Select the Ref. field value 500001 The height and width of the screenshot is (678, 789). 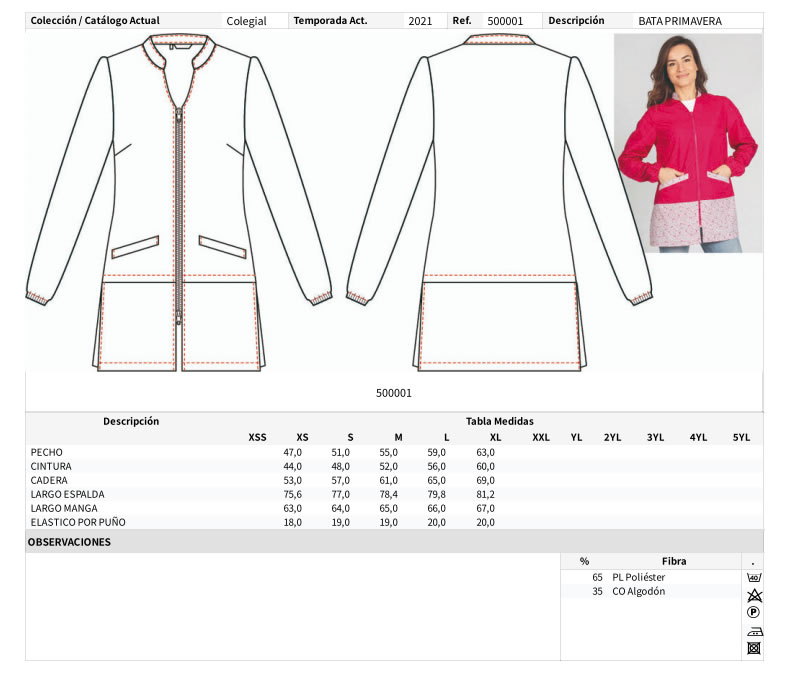(x=505, y=21)
